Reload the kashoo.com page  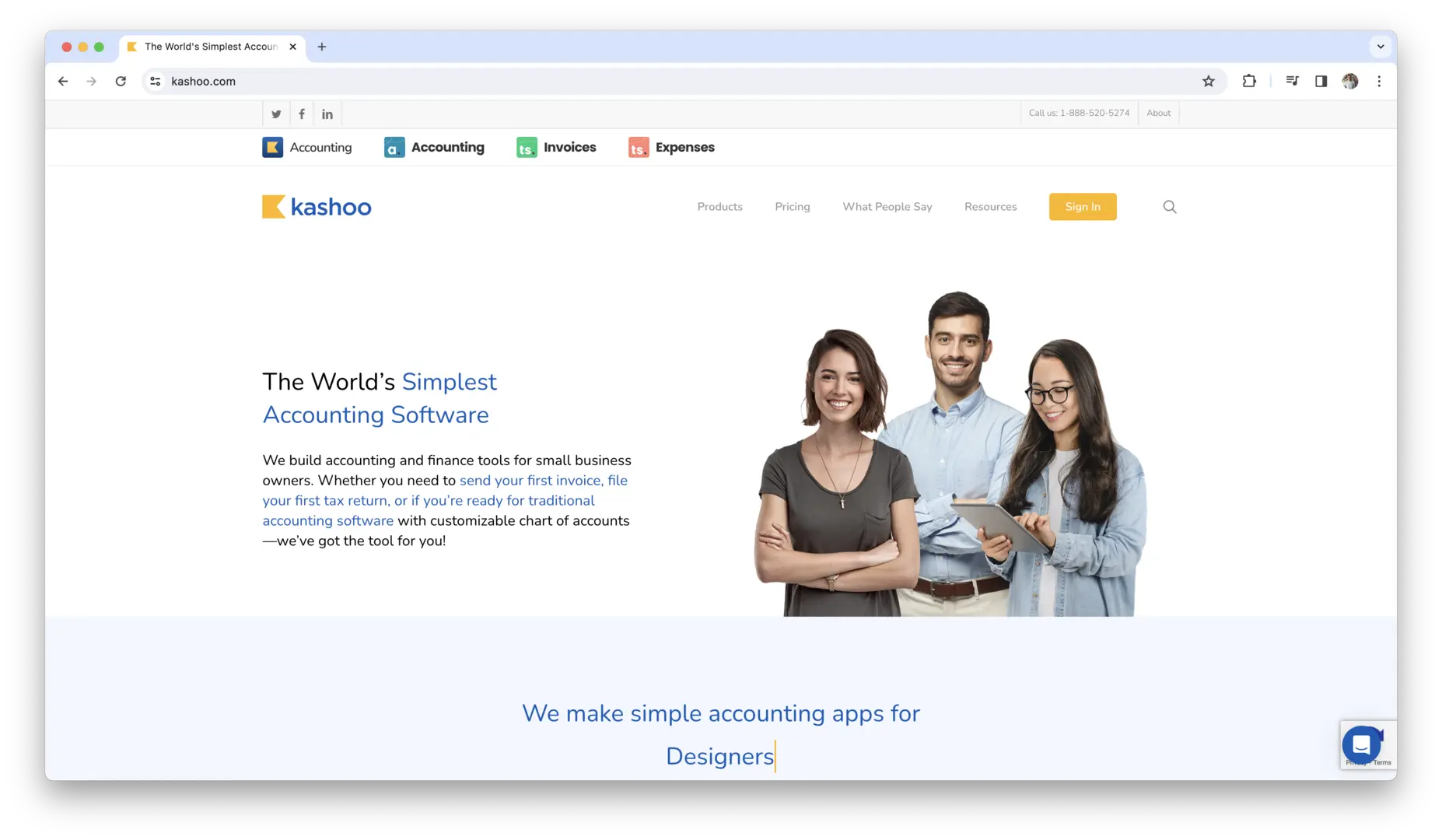[x=121, y=81]
